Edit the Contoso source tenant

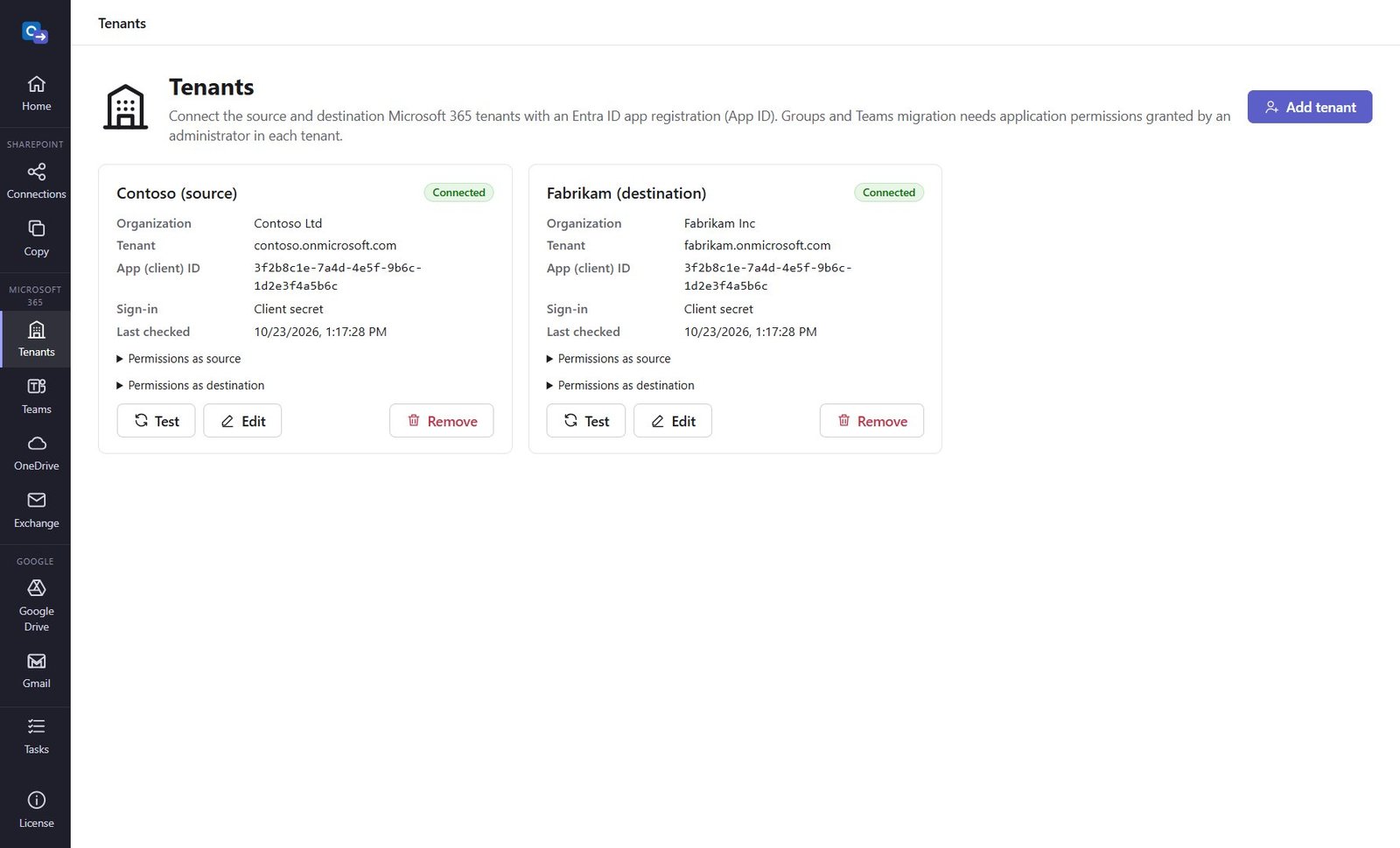pos(242,421)
